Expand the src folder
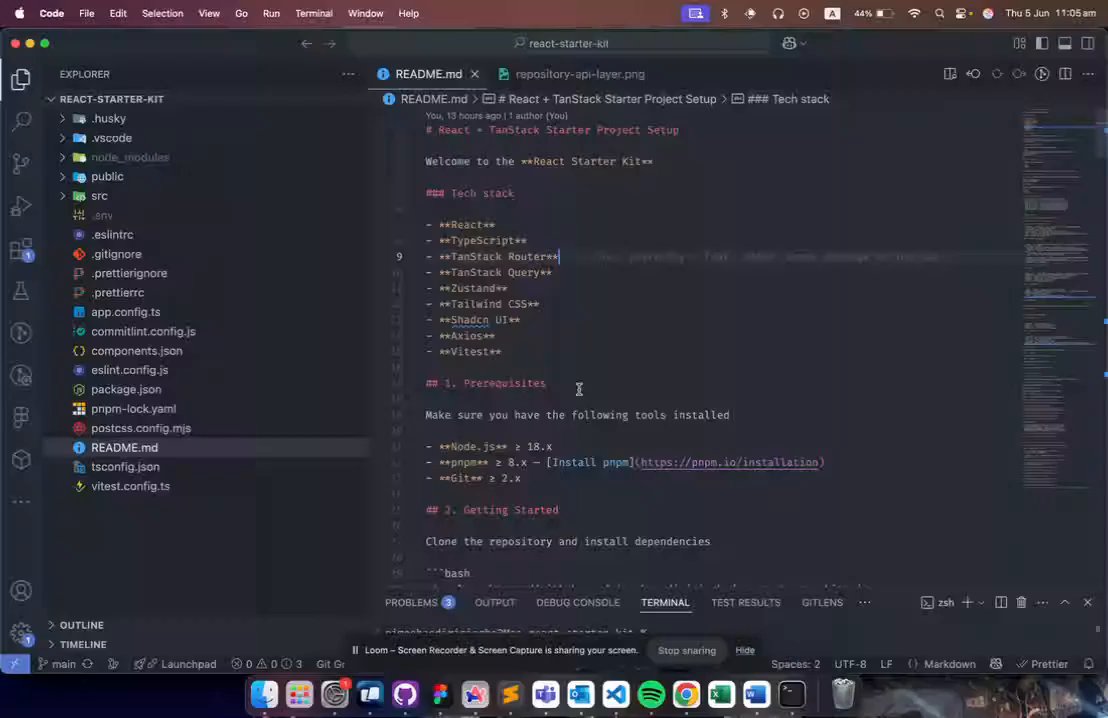 [62, 196]
